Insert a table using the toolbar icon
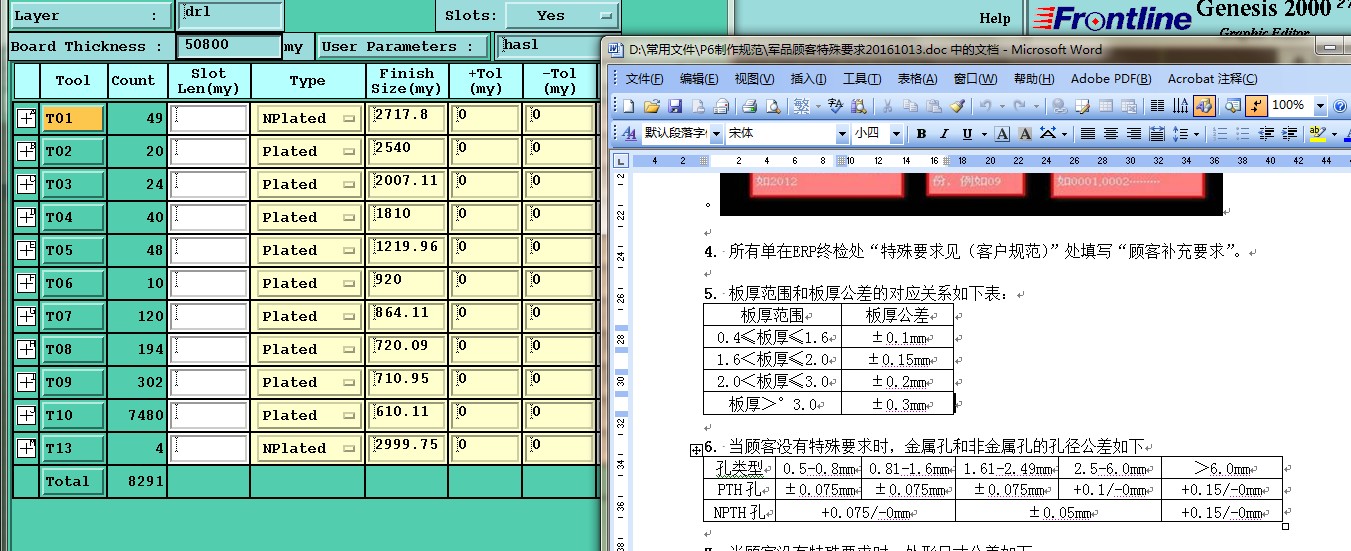Viewport: 1351px width, 551px height. point(1106,105)
